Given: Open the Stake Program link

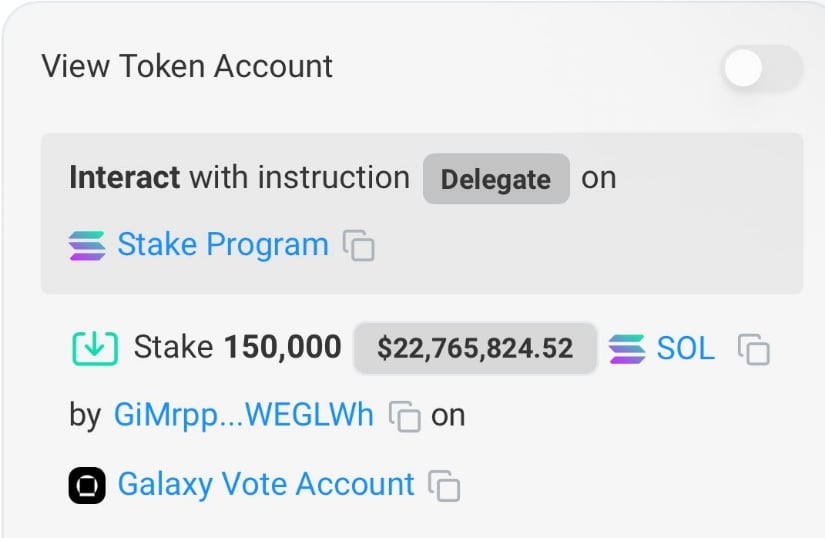Looking at the screenshot, I should [222, 245].
